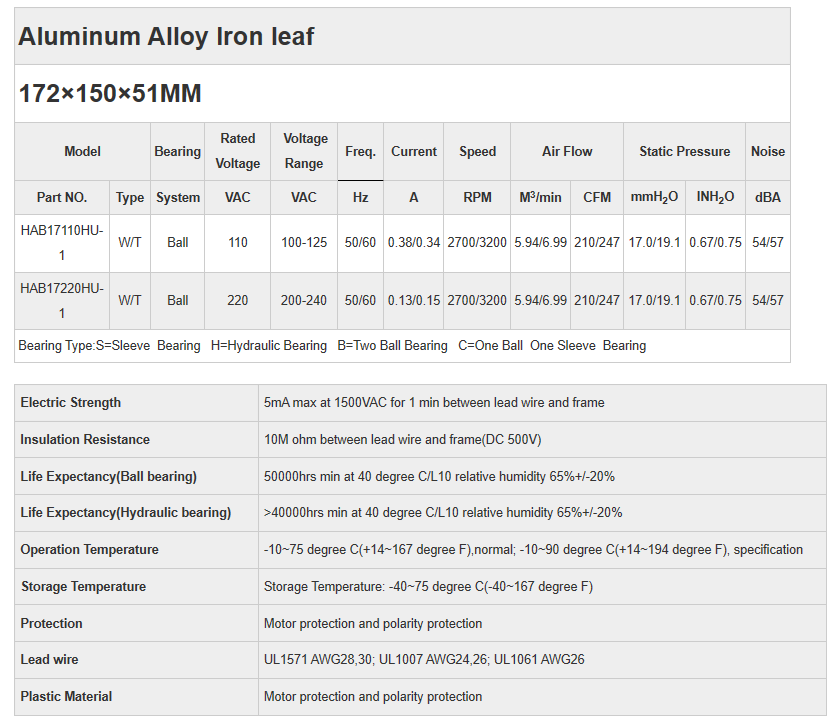Click the Life Expectancy(Hydraulic bearing) label
The height and width of the screenshot is (721, 828).
point(126,513)
